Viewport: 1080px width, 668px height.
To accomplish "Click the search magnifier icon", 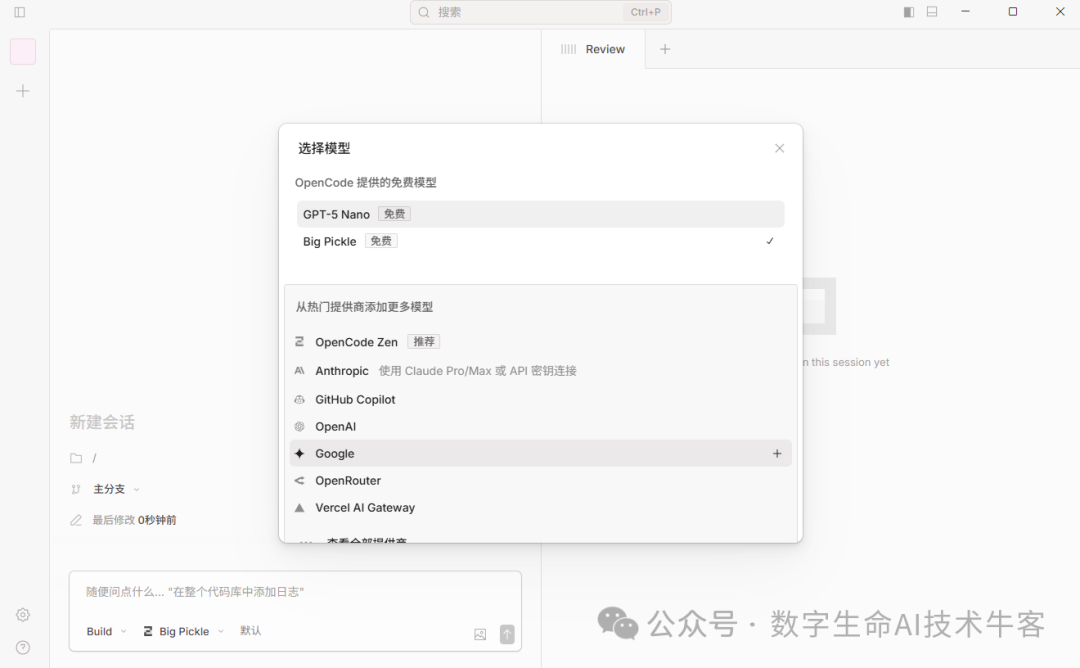I will pyautogui.click(x=424, y=12).
